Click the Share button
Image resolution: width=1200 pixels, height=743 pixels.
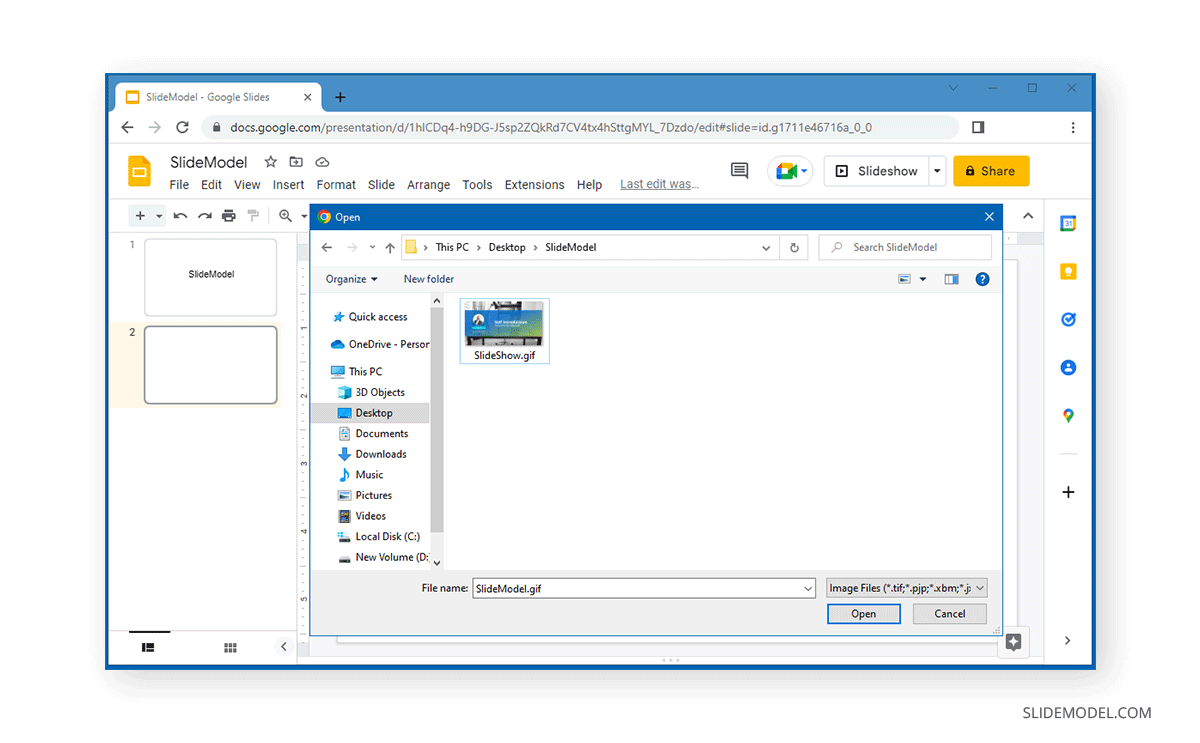[x=991, y=171]
